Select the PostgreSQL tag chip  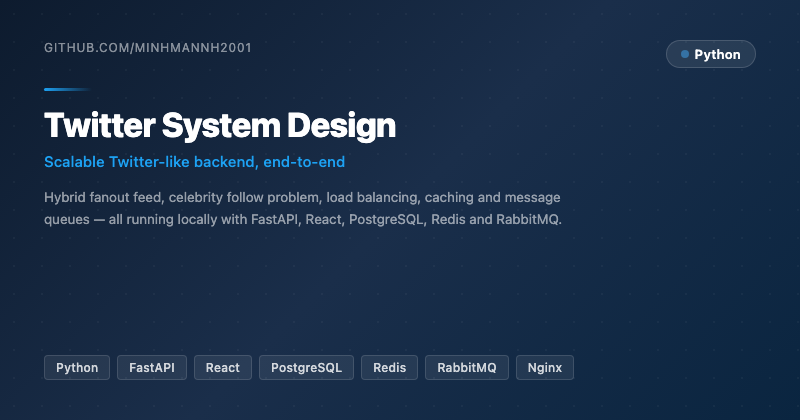307,367
